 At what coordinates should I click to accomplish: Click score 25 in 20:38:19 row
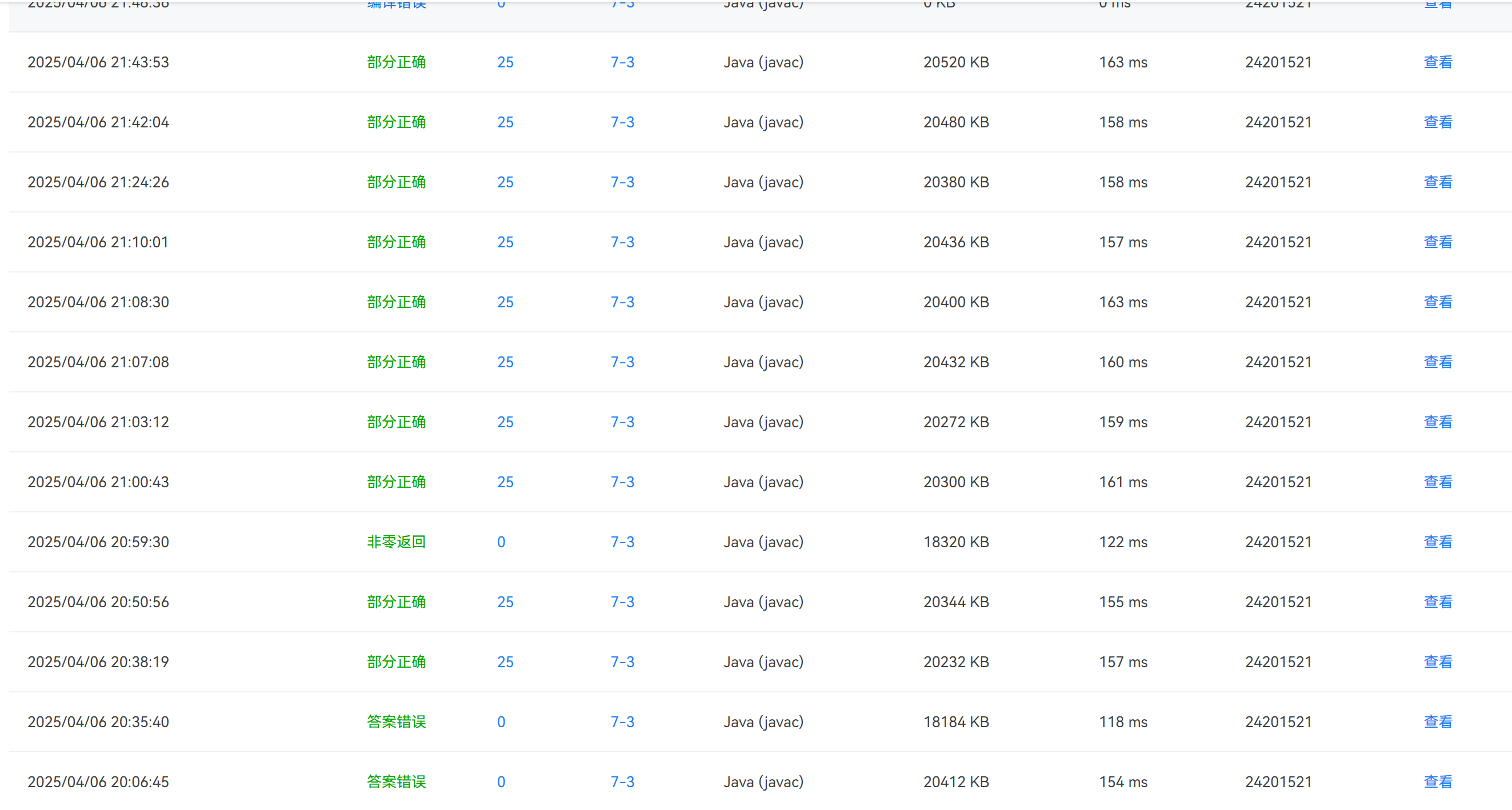[505, 662]
